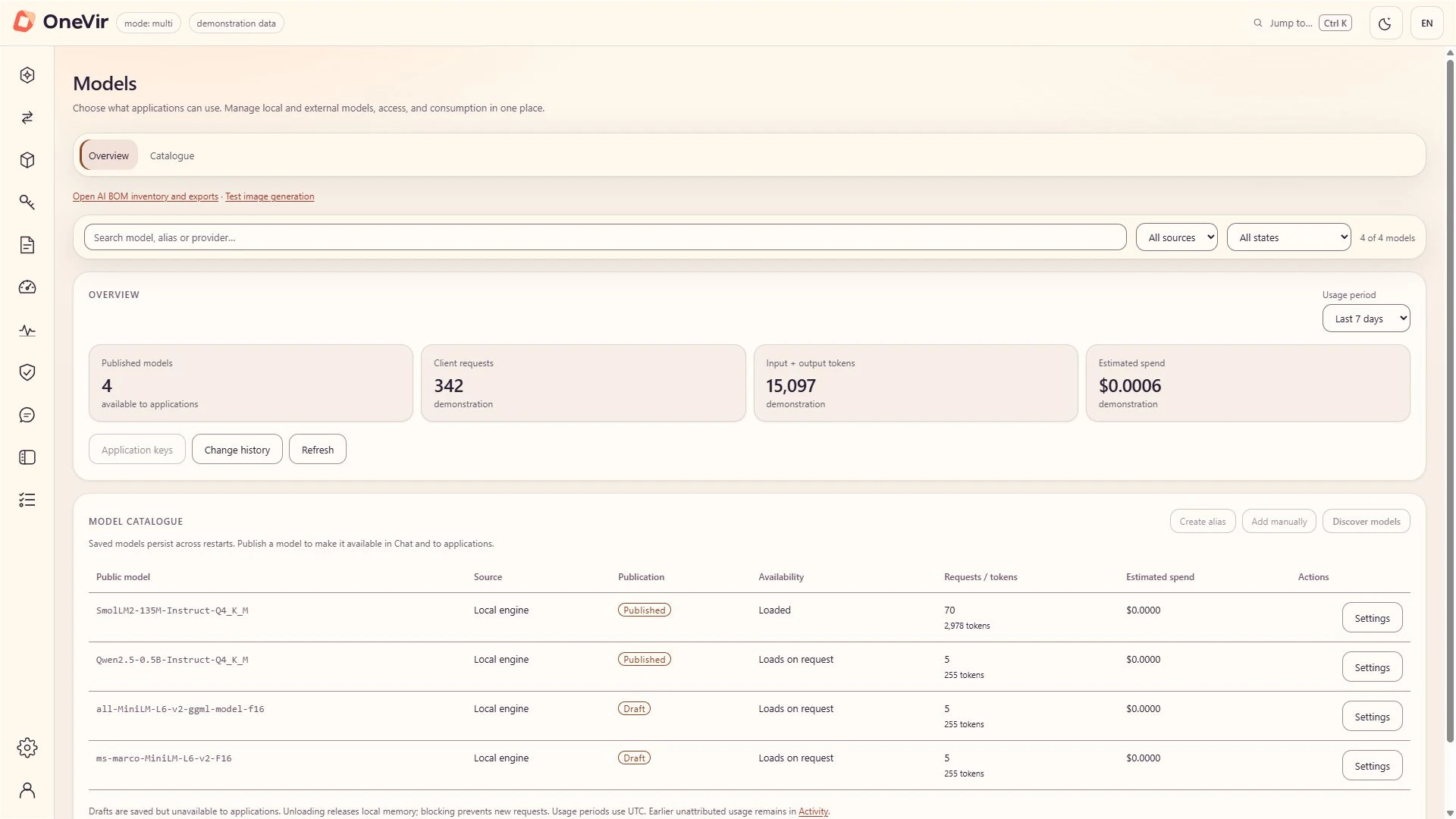Viewport: 1456px width, 819px height.
Task: Open the shield checkmark sidebar icon
Action: pyautogui.click(x=27, y=372)
